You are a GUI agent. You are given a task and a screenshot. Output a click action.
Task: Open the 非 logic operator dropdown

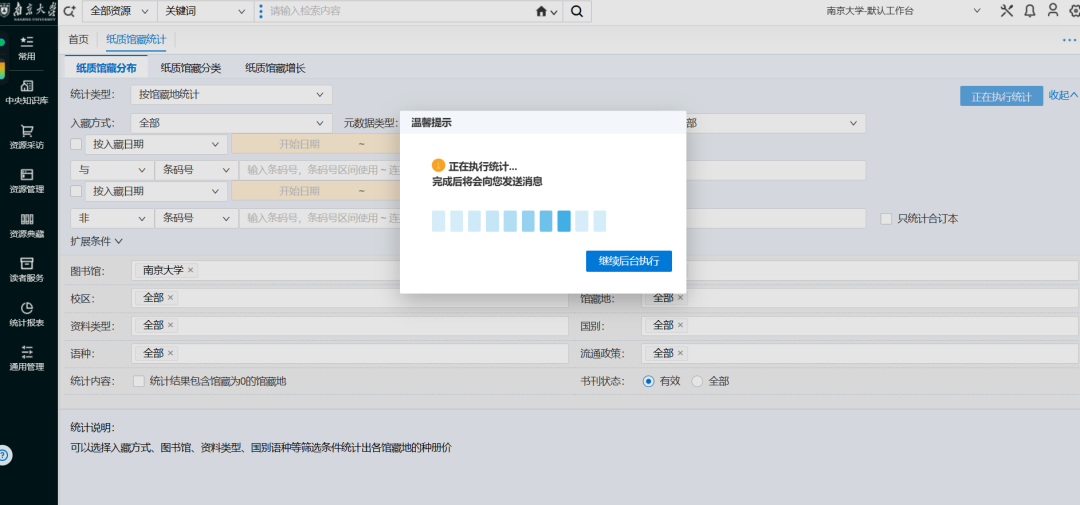[112, 218]
